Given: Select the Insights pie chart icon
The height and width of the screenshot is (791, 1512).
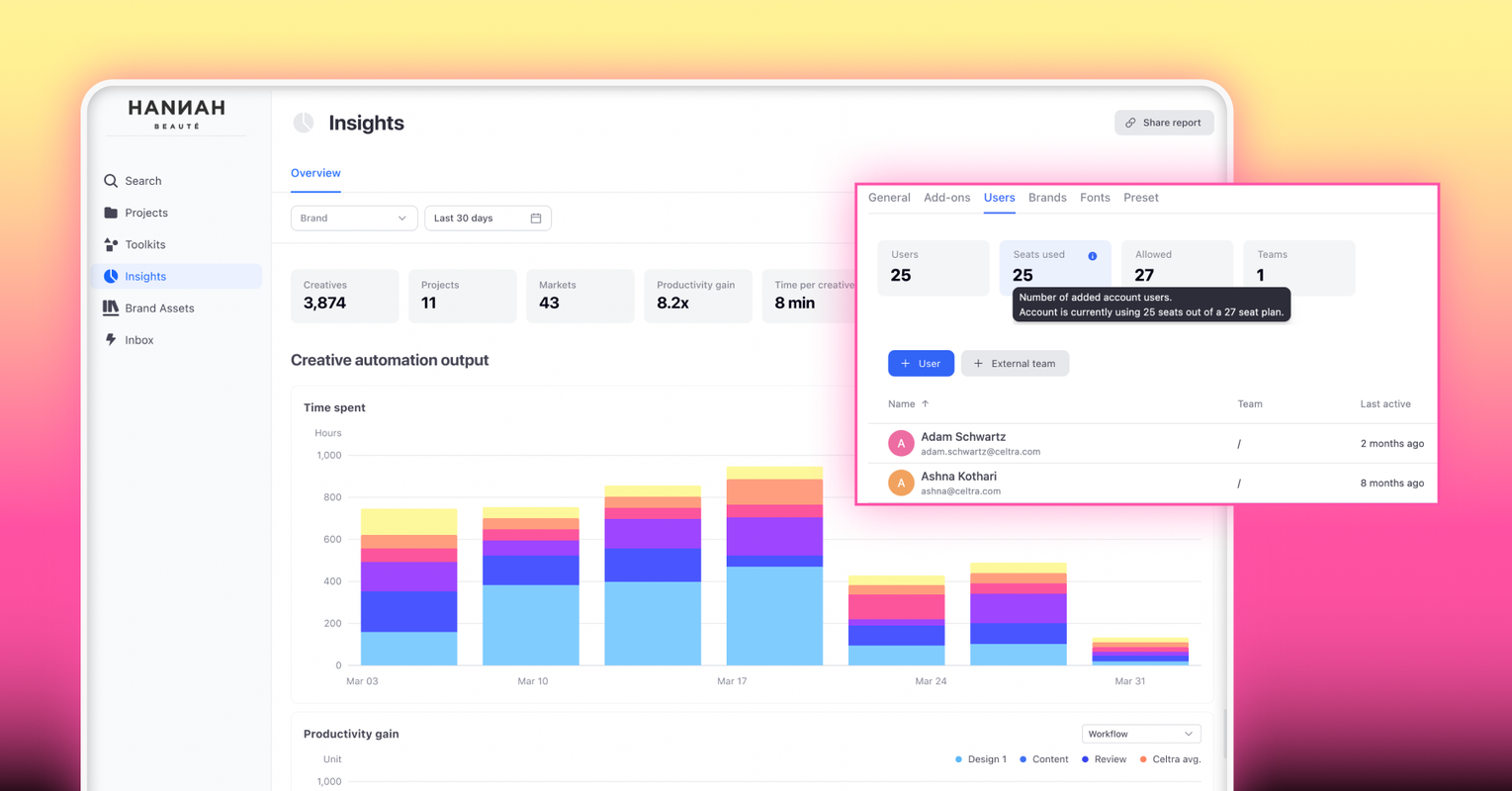Looking at the screenshot, I should (111, 276).
